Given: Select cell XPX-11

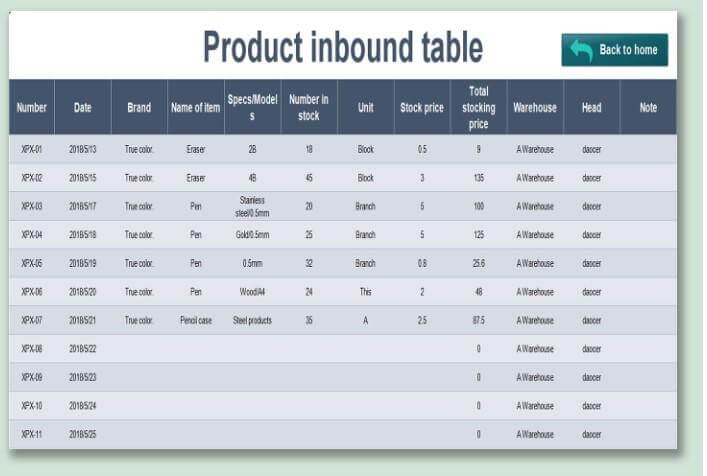Looking at the screenshot, I should (x=32, y=434).
